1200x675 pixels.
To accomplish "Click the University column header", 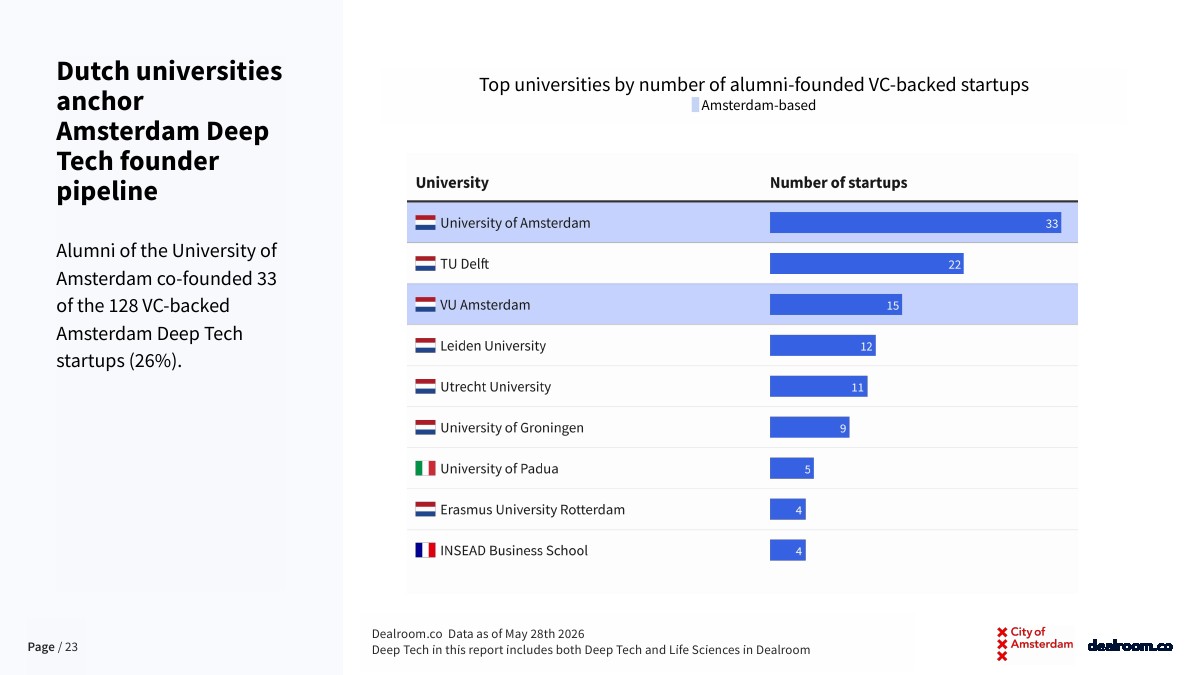I will [452, 183].
